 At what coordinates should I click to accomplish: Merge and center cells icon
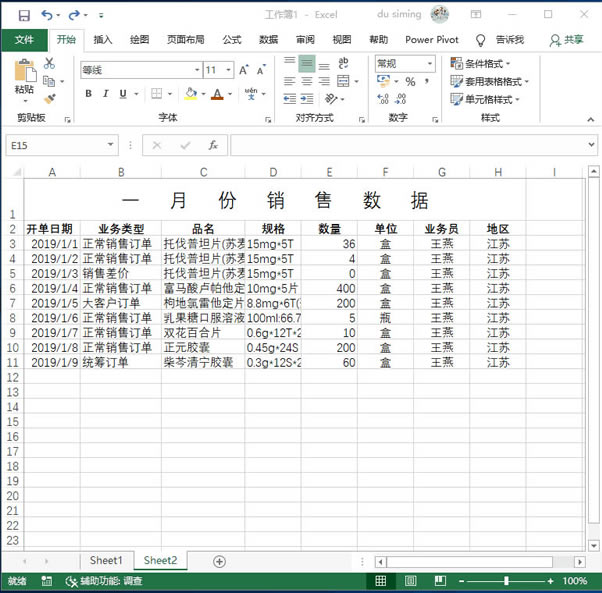click(x=343, y=81)
